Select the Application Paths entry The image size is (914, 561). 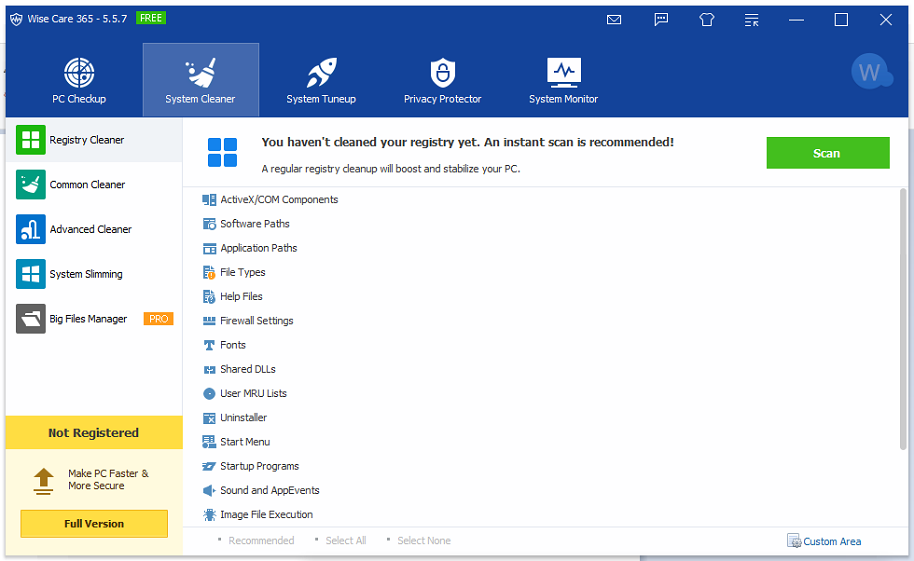[259, 248]
